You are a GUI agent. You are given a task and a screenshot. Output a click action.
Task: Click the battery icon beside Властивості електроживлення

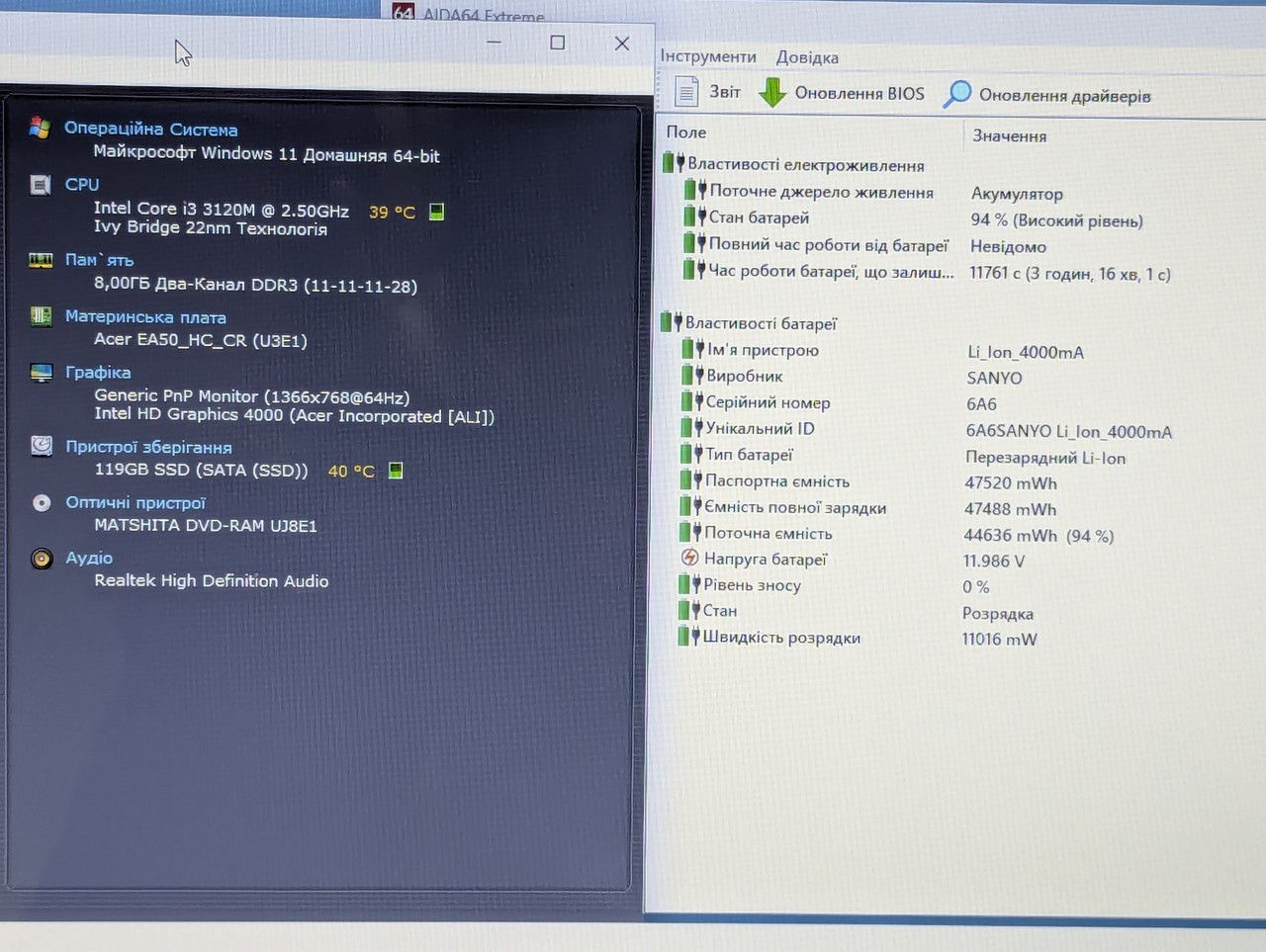click(x=674, y=163)
